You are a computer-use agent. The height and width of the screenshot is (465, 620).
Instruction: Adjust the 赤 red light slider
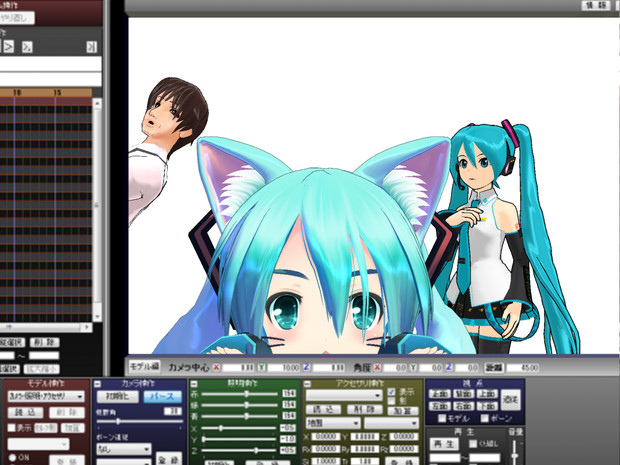click(240, 394)
